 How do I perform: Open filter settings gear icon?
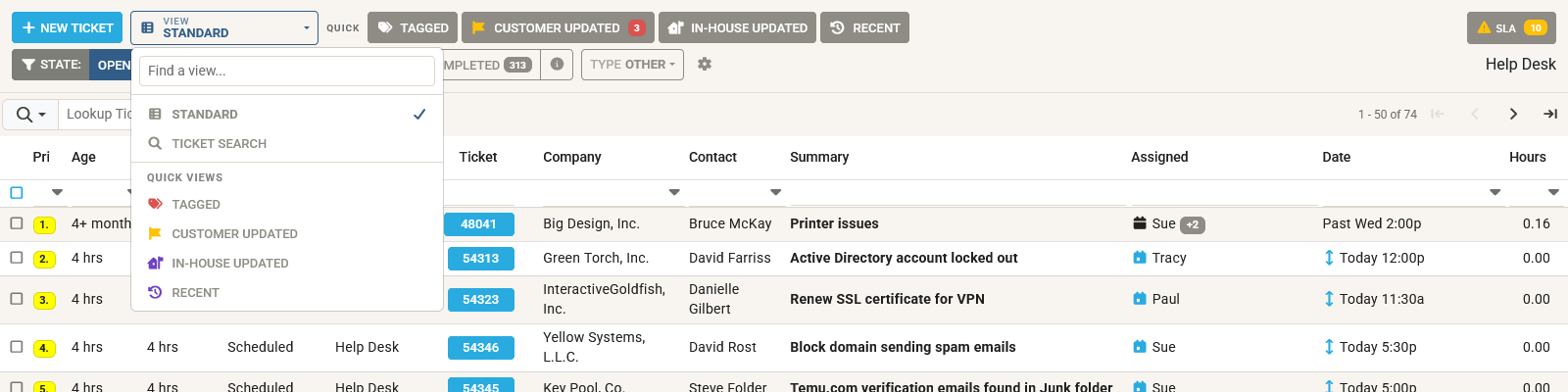[x=705, y=65]
